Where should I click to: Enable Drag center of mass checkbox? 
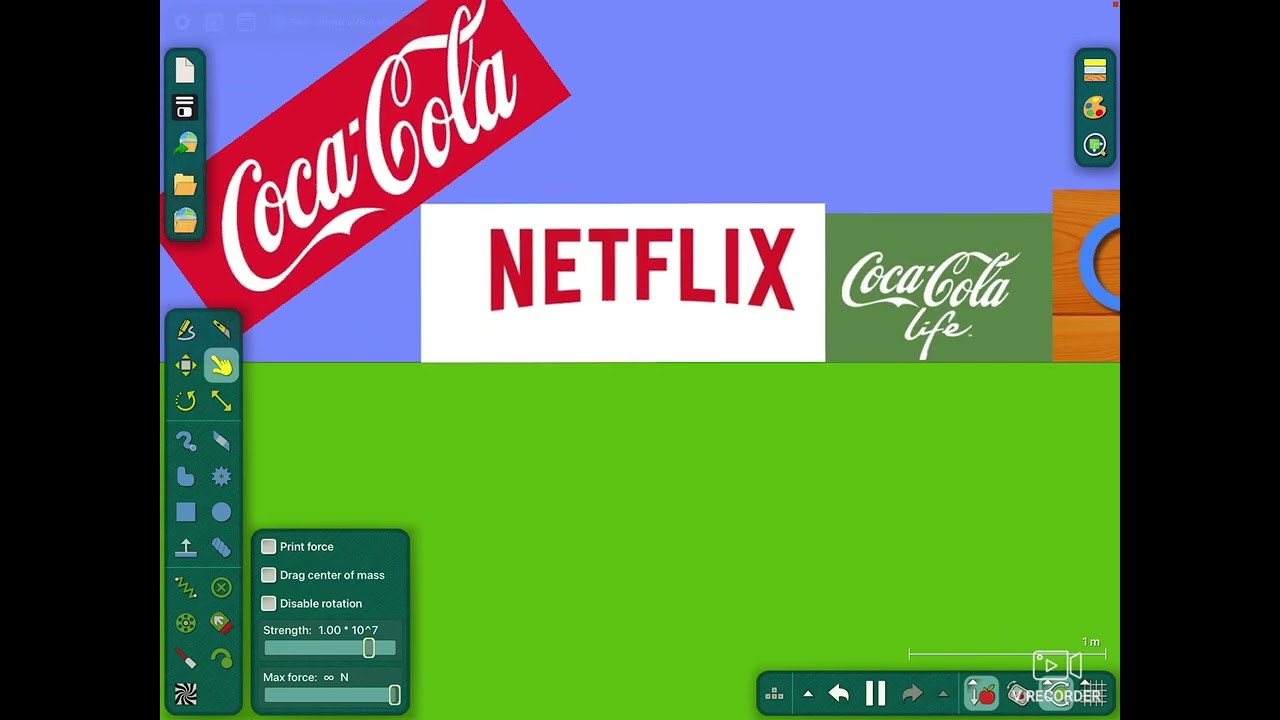point(268,575)
